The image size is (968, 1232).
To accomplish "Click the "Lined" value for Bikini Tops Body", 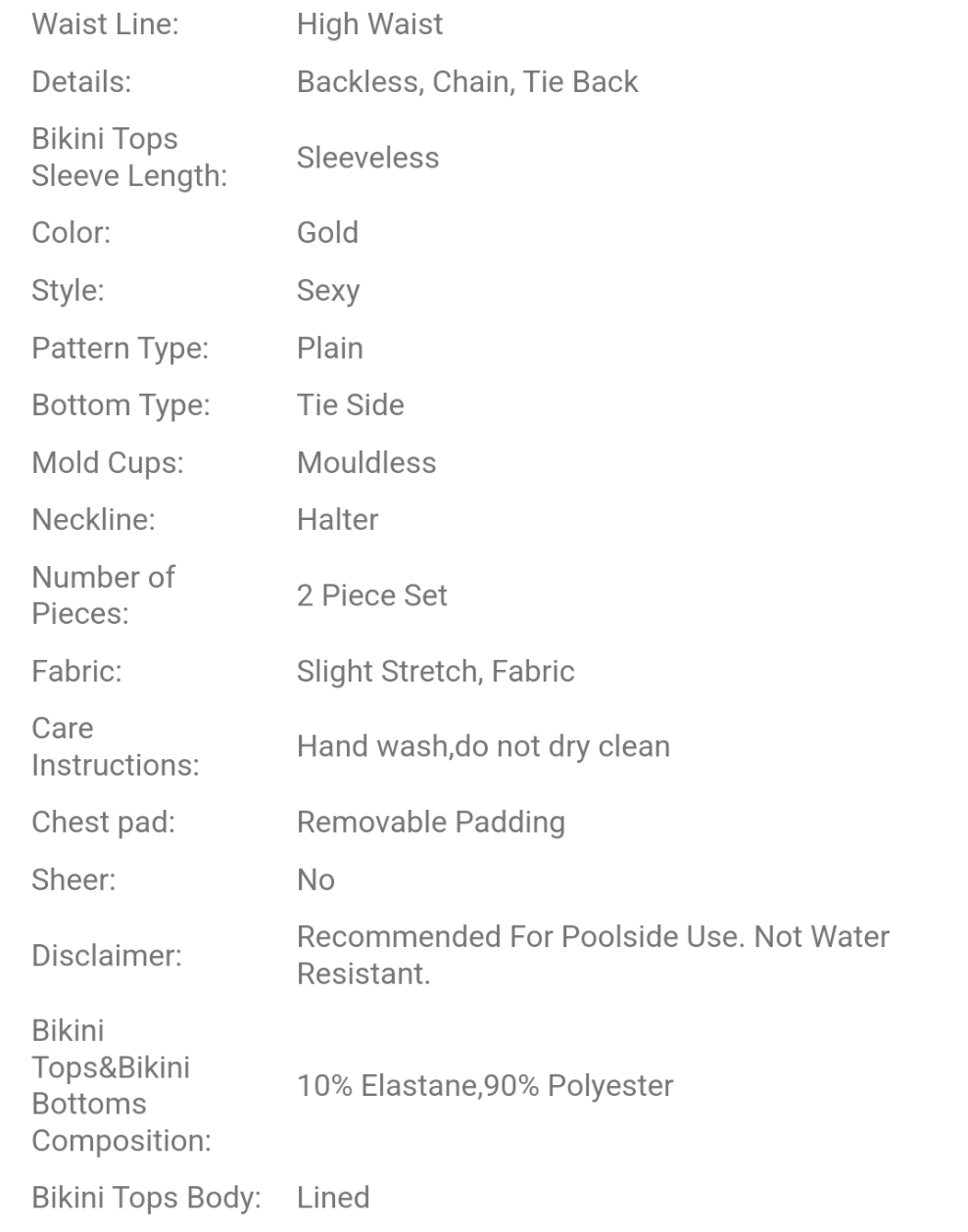I will point(333,1198).
